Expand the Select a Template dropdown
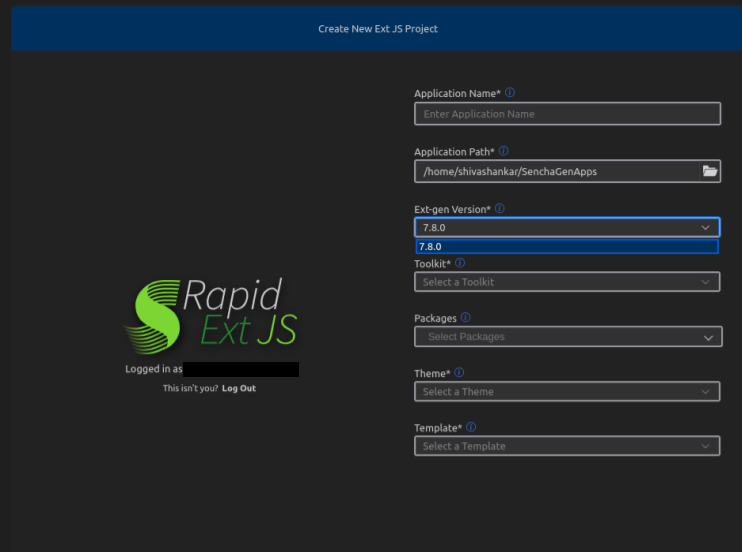742x552 pixels. point(567,446)
